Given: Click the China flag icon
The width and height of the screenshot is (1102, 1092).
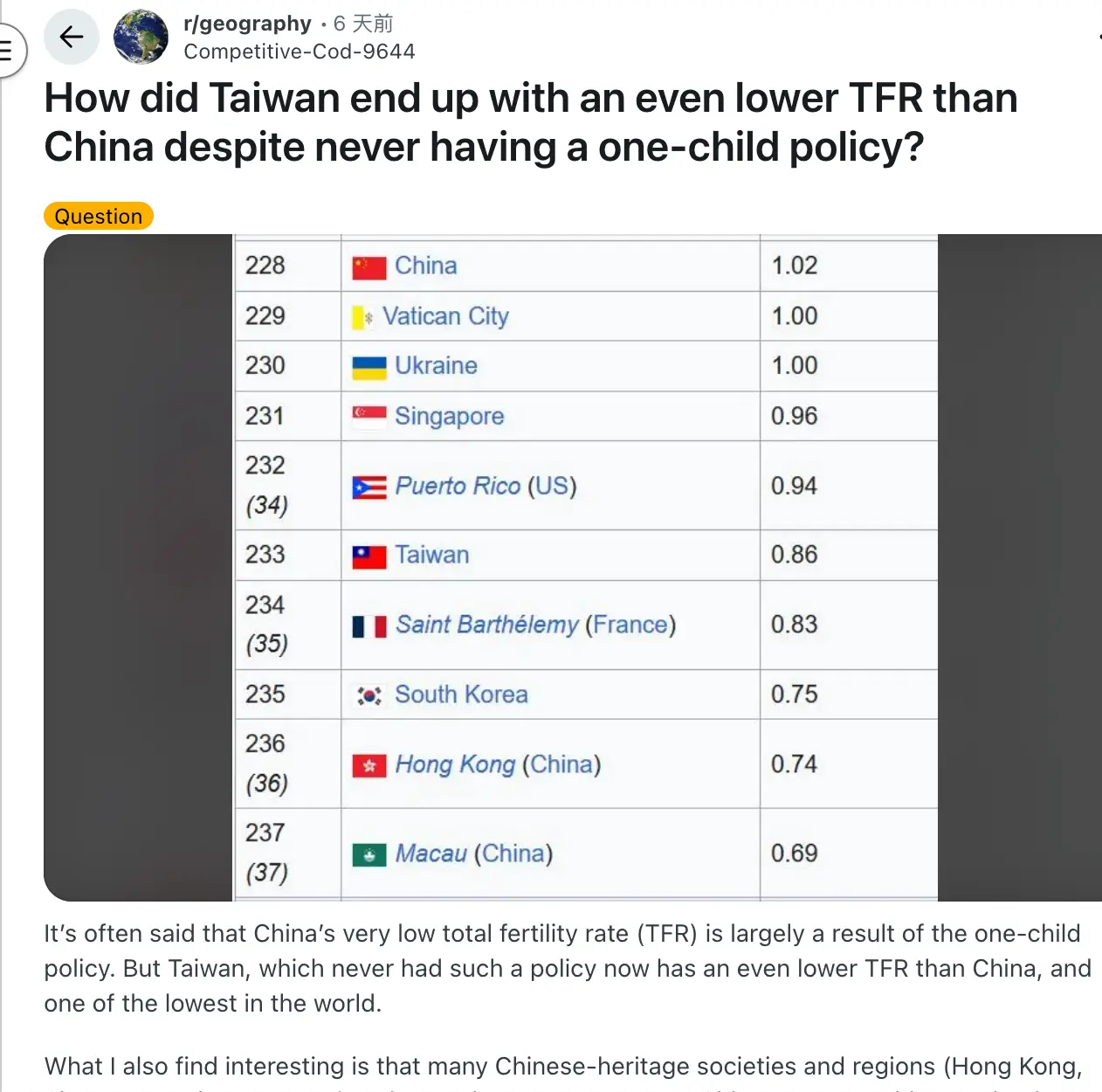Looking at the screenshot, I should coord(368,267).
